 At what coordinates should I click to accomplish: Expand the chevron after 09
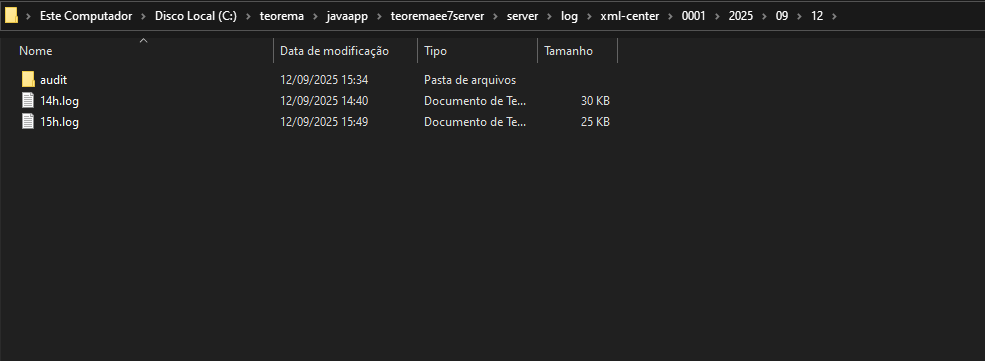[800, 16]
